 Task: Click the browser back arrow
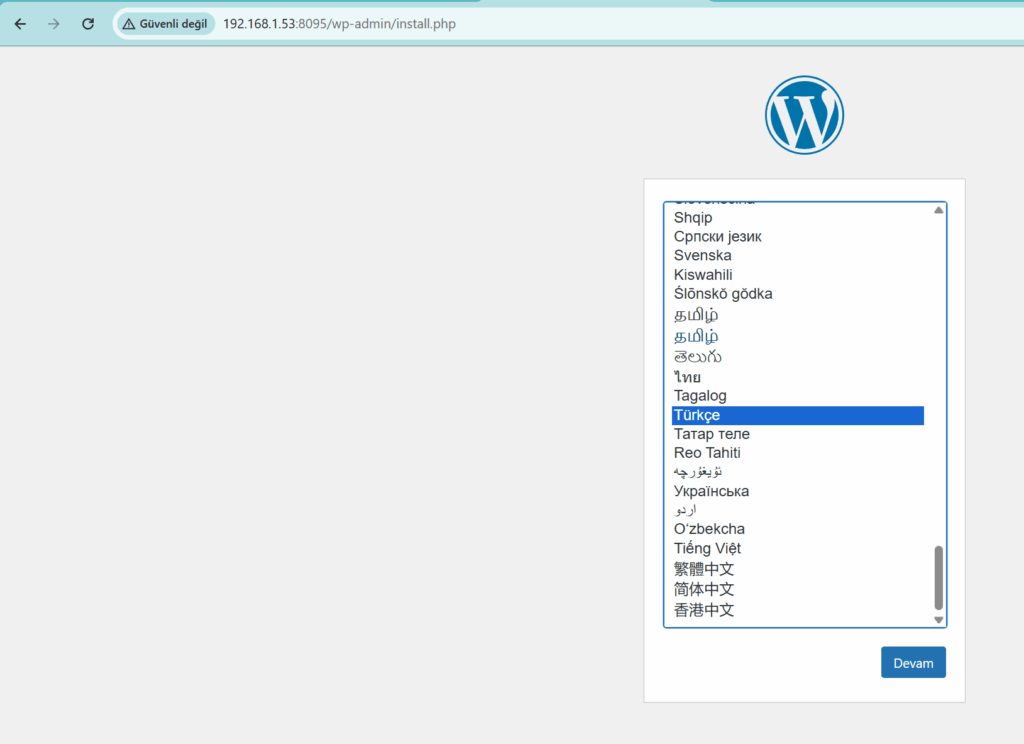pos(20,23)
